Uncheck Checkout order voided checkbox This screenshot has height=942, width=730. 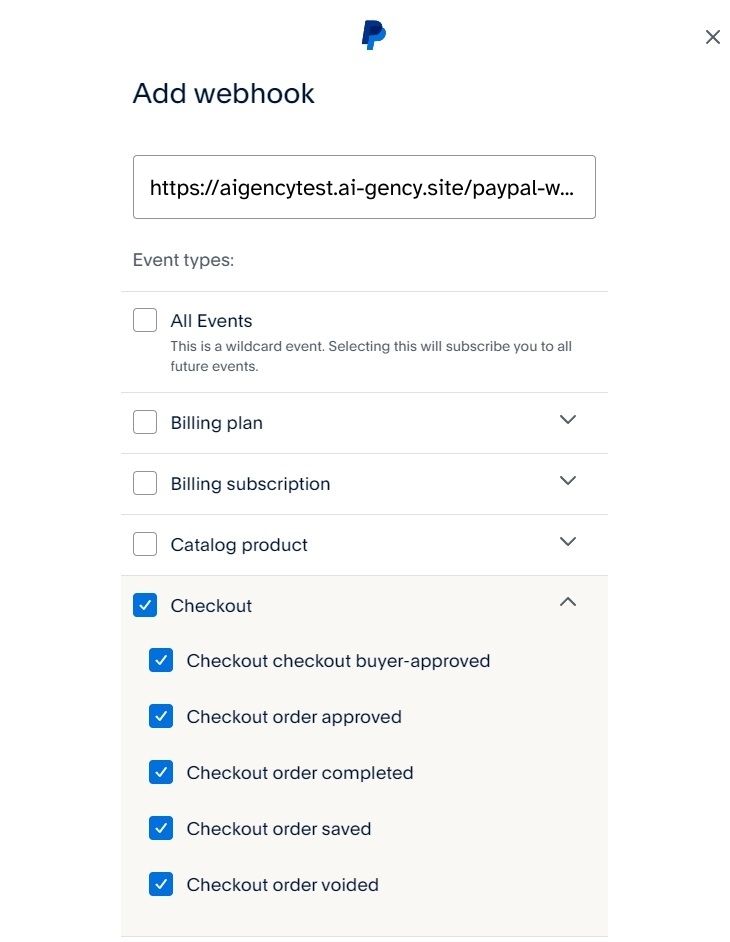(161, 885)
